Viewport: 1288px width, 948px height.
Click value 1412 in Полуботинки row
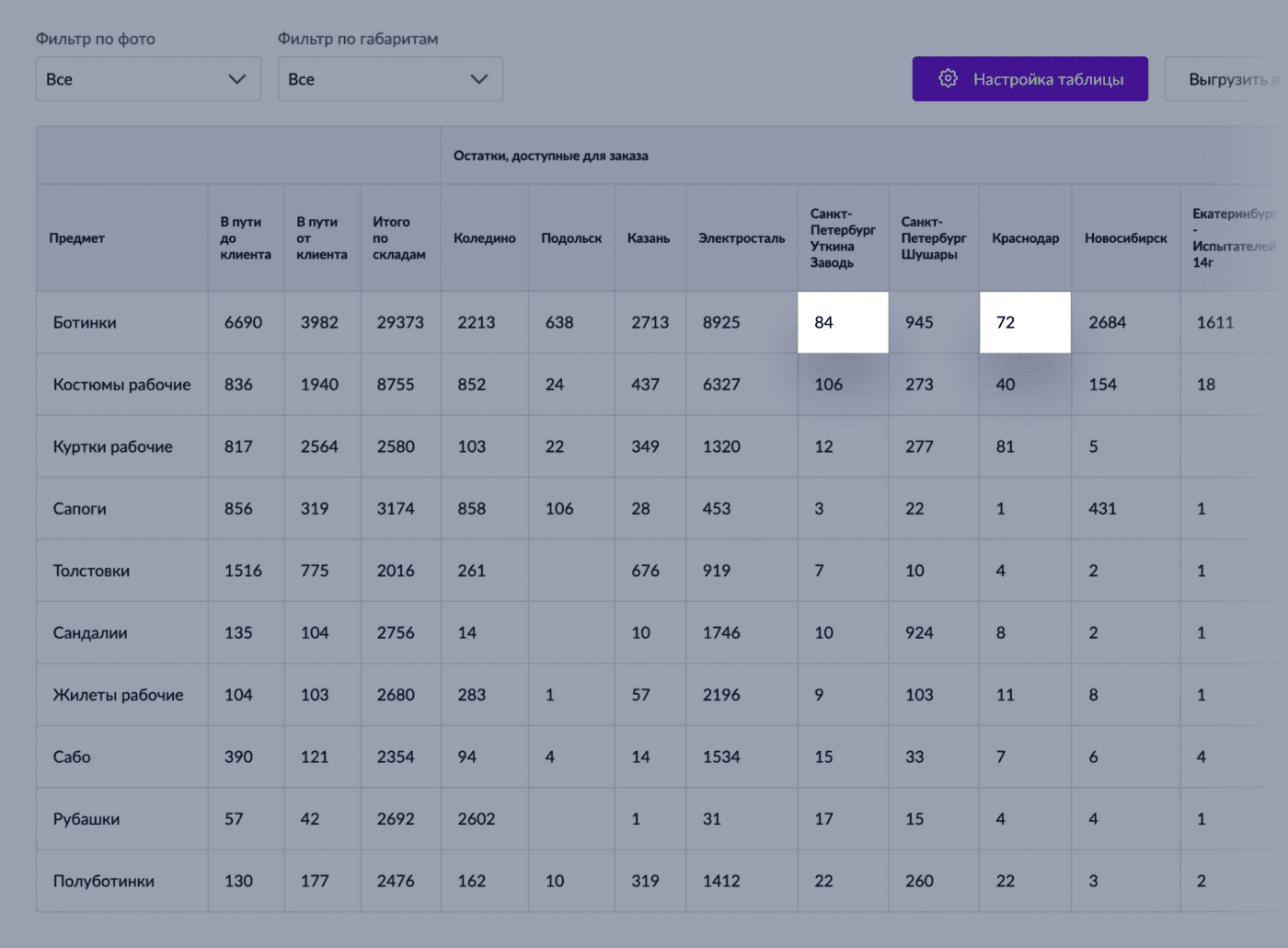coord(721,881)
